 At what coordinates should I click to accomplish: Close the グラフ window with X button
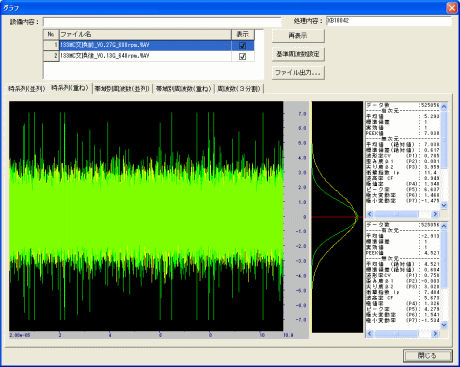(x=452, y=7)
